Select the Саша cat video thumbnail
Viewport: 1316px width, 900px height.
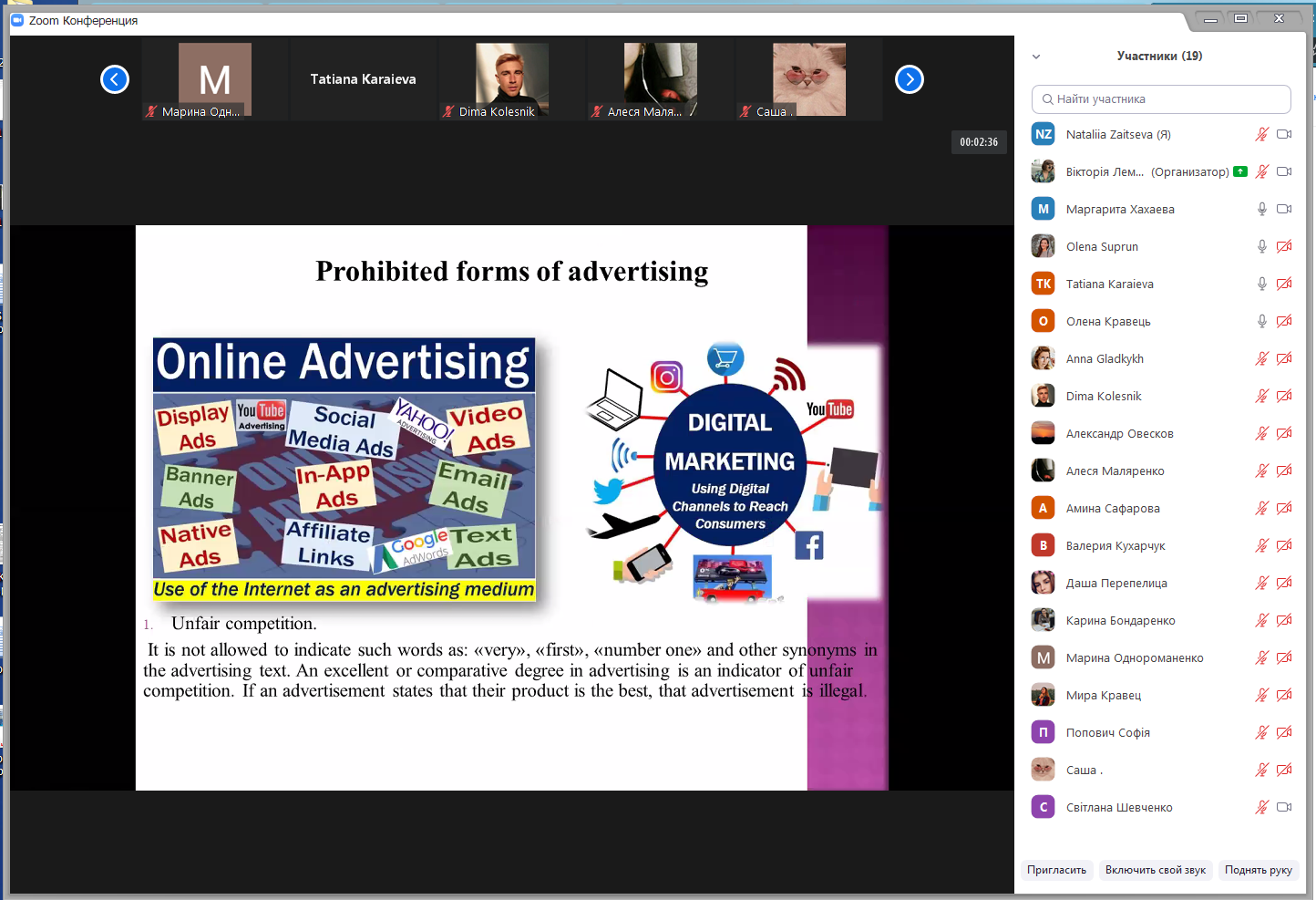pyautogui.click(x=808, y=79)
